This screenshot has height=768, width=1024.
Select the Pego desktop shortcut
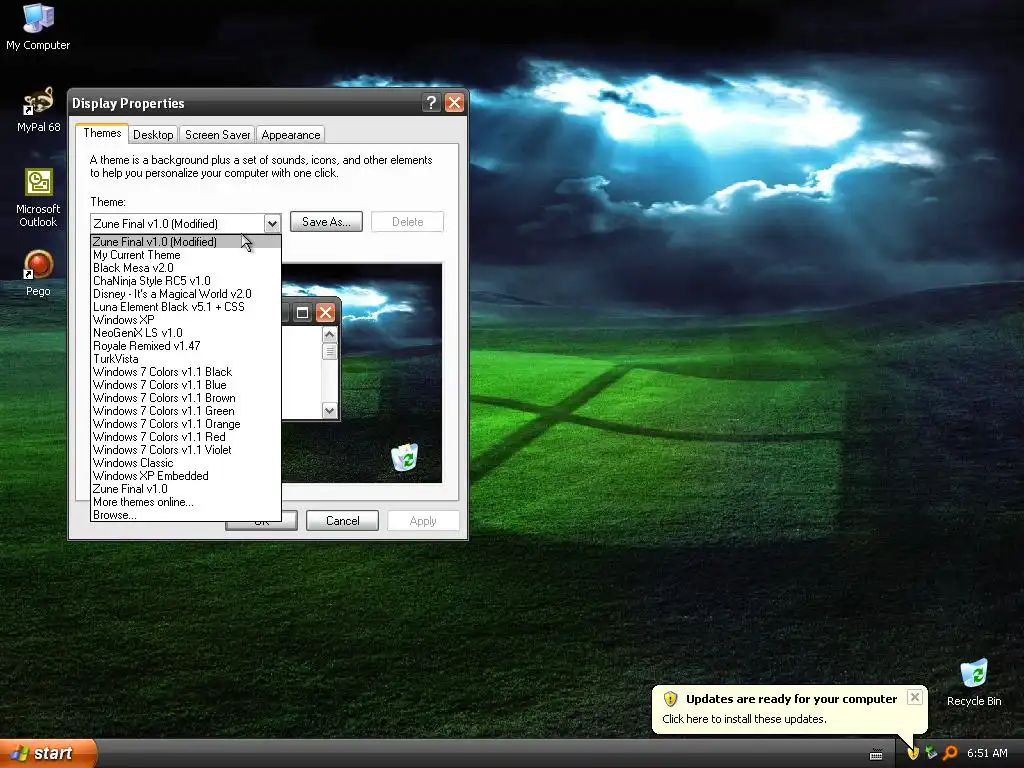tap(38, 273)
